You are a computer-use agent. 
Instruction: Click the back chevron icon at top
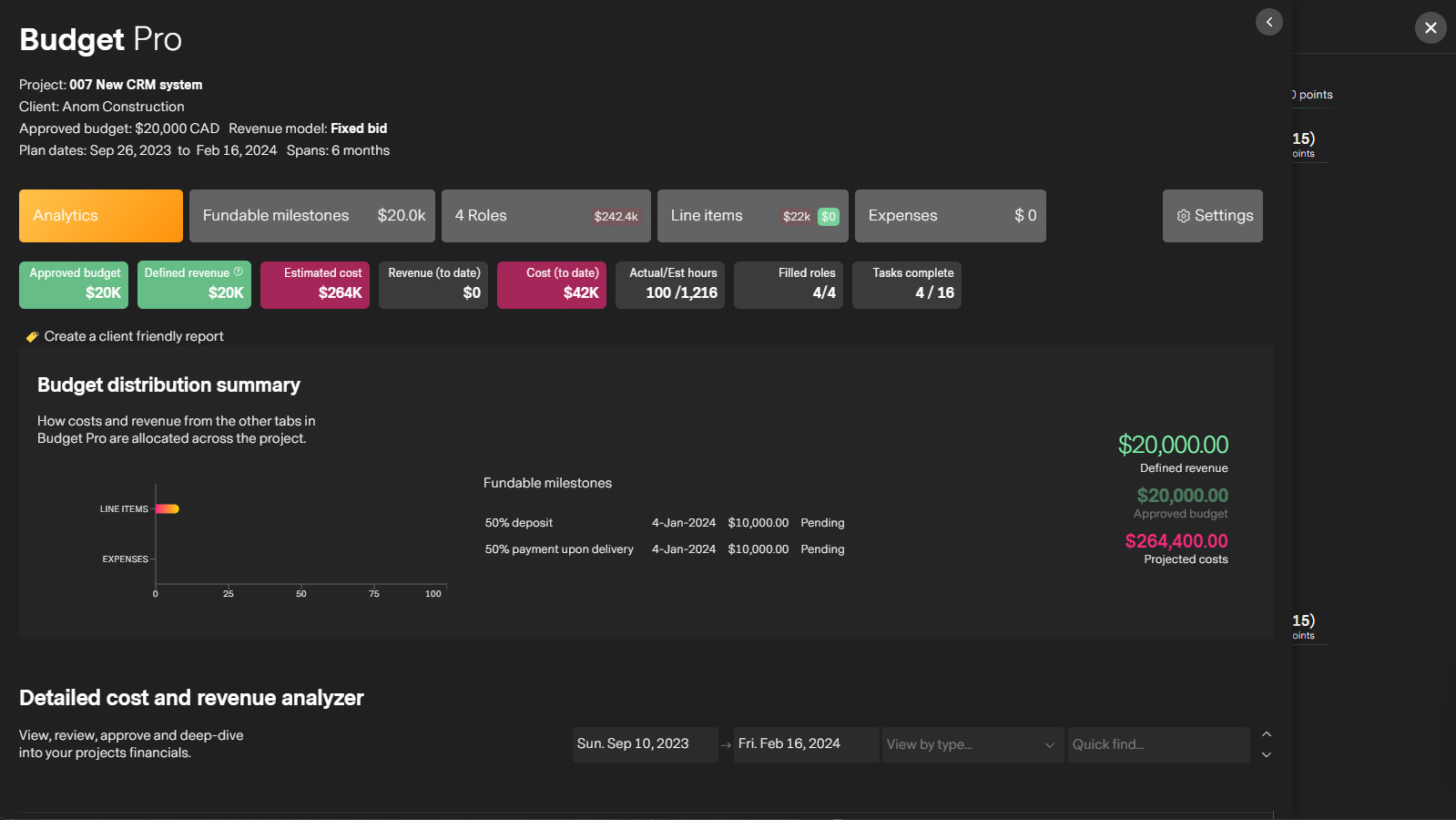[x=1268, y=22]
